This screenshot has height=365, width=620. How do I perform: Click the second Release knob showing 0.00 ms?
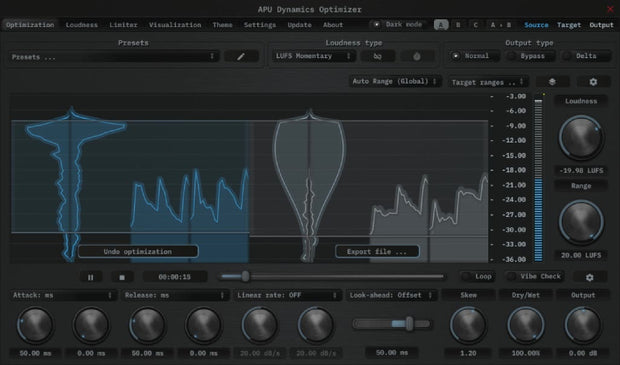click(204, 325)
